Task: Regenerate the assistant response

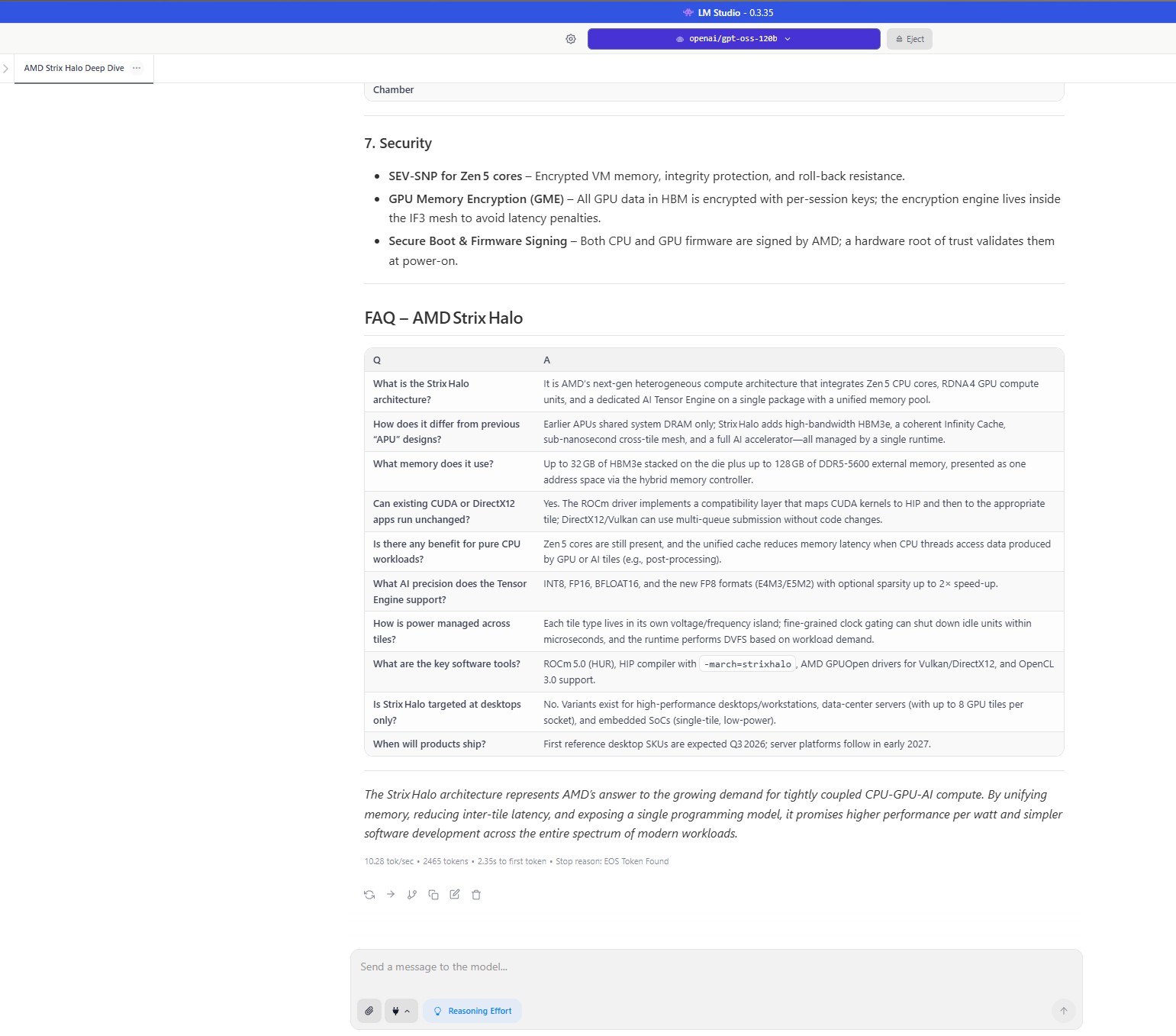Action: point(369,895)
